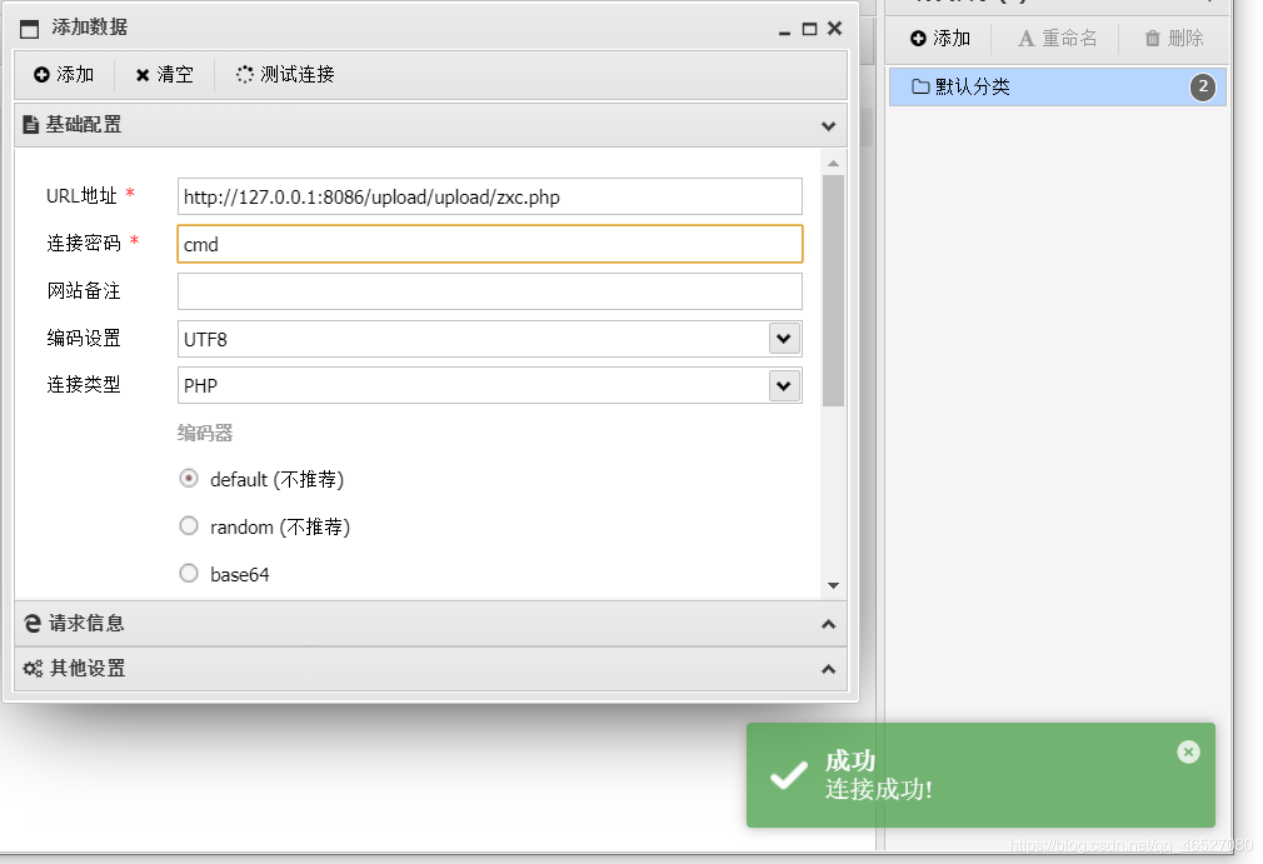Maximize the 添加数据 dialog

click(810, 29)
